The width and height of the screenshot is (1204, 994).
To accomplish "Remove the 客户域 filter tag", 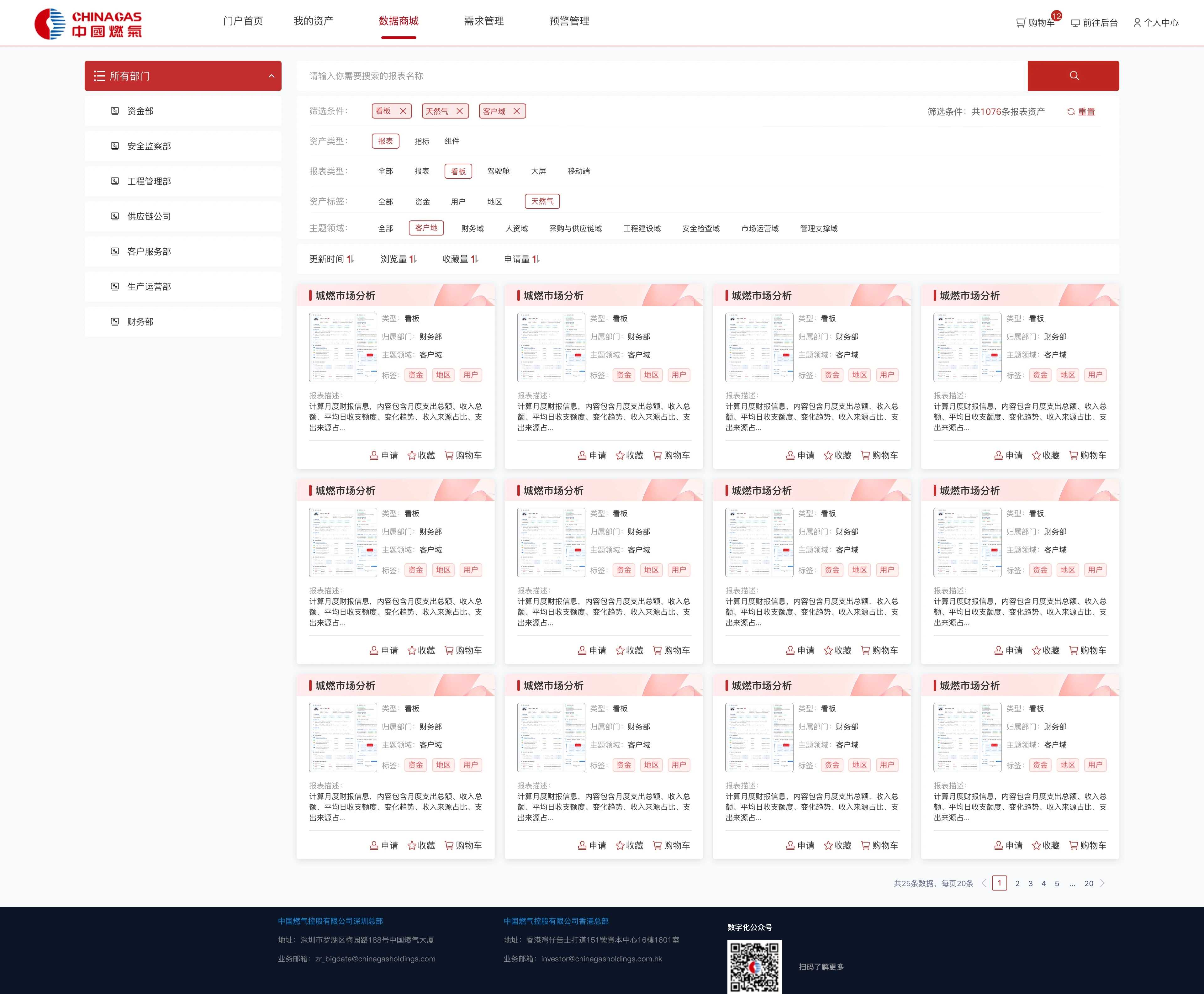I will pyautogui.click(x=516, y=111).
